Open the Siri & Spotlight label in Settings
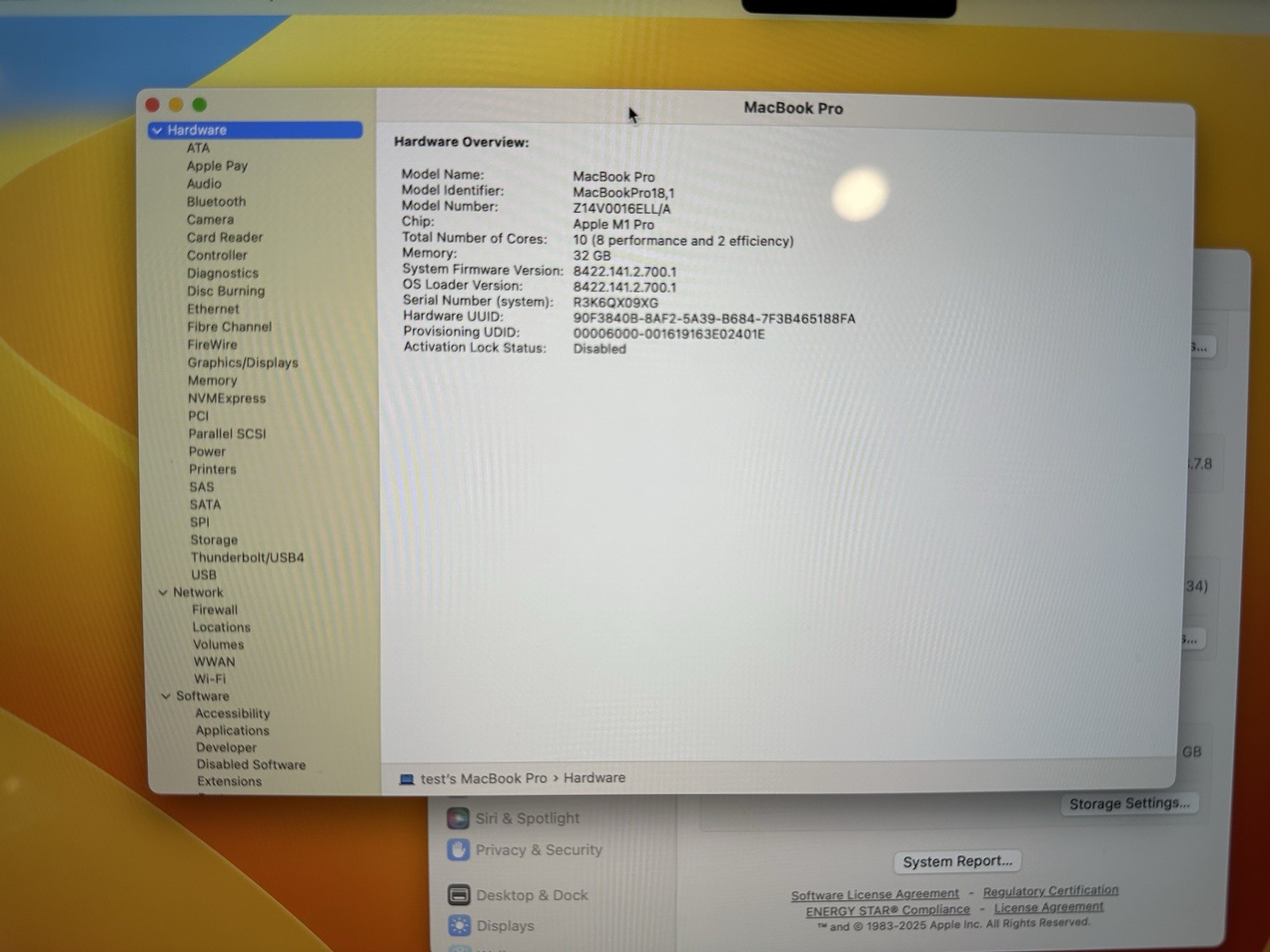The width and height of the screenshot is (1270, 952). coord(528,818)
